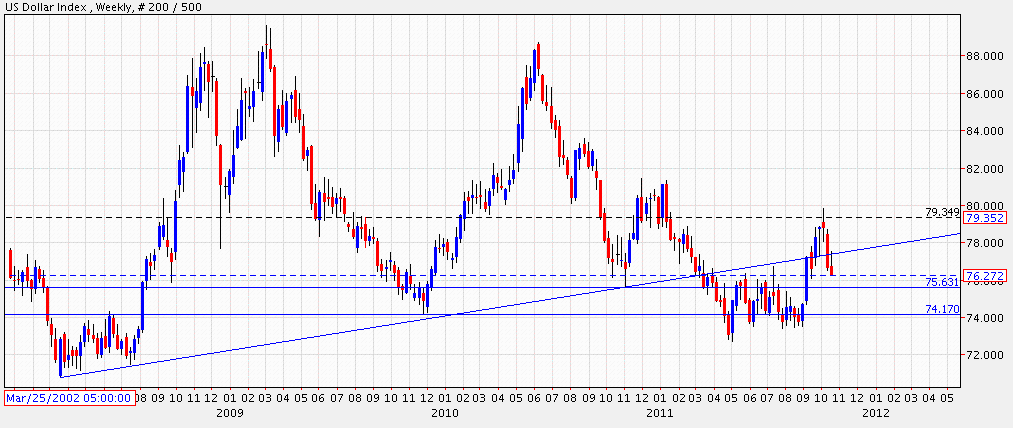Click the red 79.352 price tag

click(985, 218)
